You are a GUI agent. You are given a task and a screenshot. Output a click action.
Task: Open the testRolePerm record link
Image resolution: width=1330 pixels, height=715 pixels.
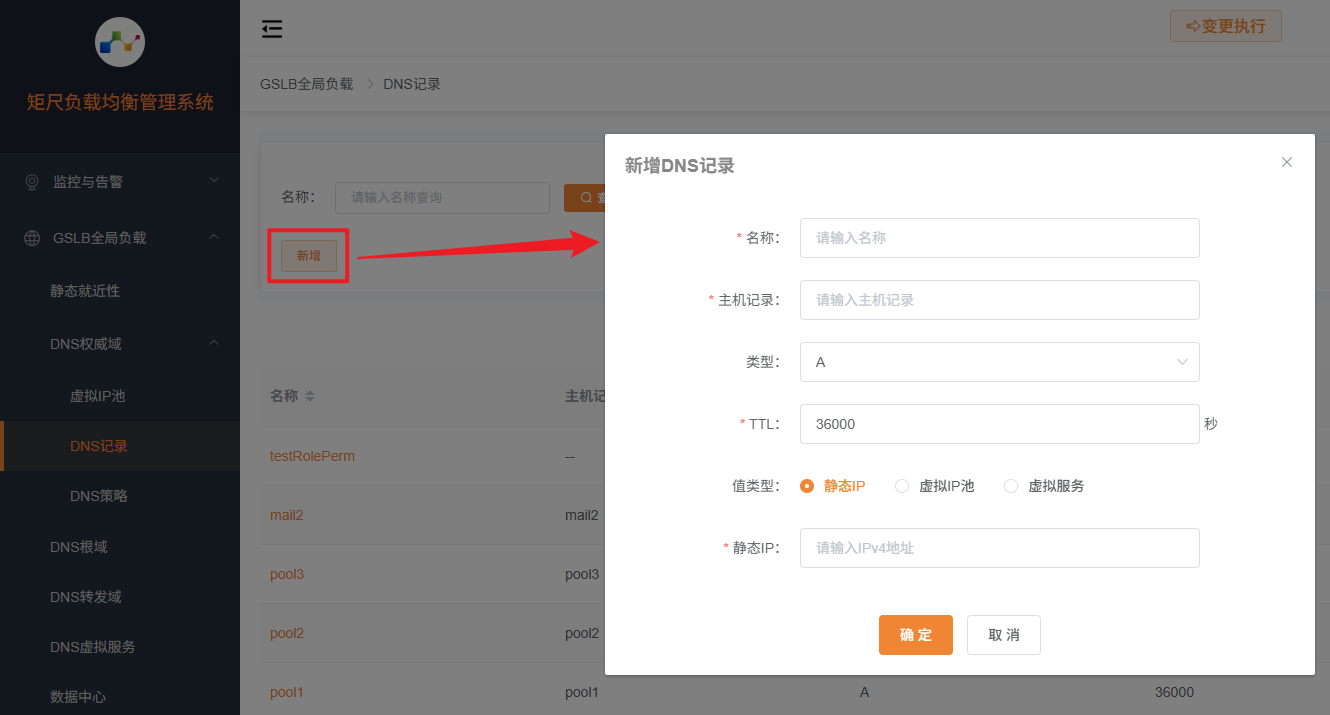click(x=312, y=456)
